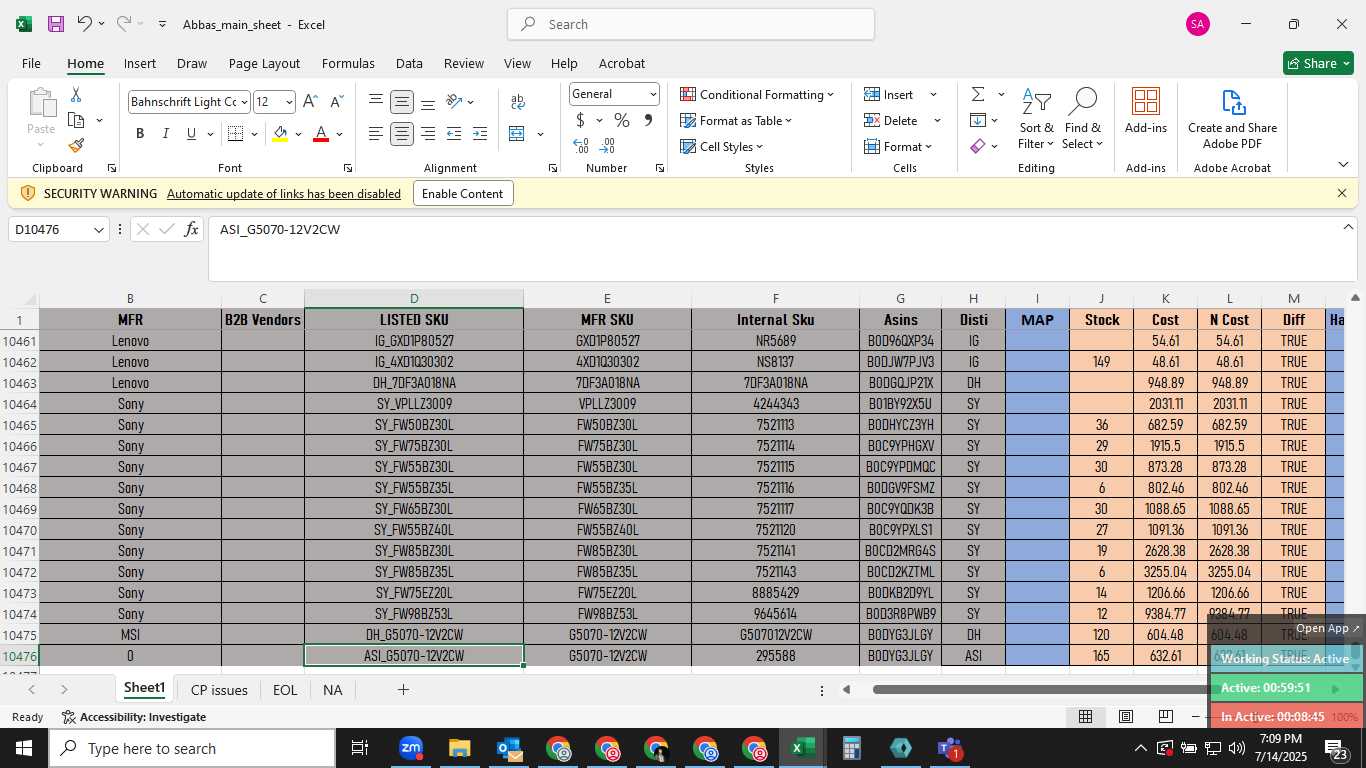Click the Search box in title bar

point(691,24)
